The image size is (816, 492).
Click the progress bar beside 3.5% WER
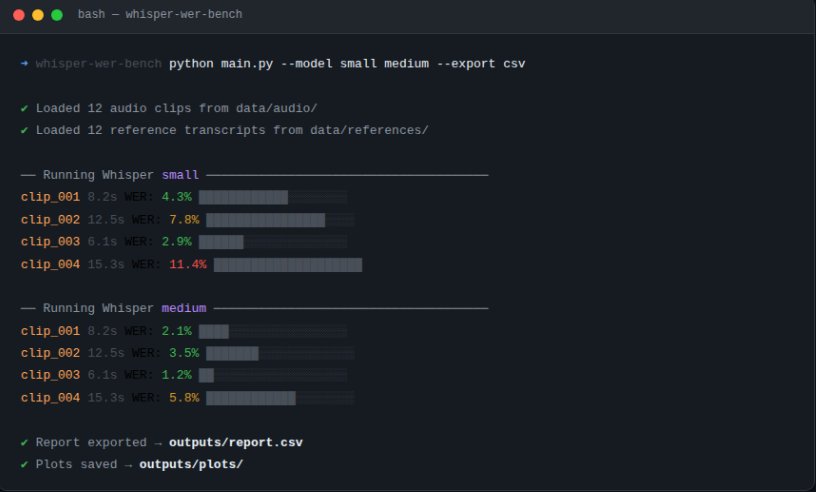tap(280, 353)
